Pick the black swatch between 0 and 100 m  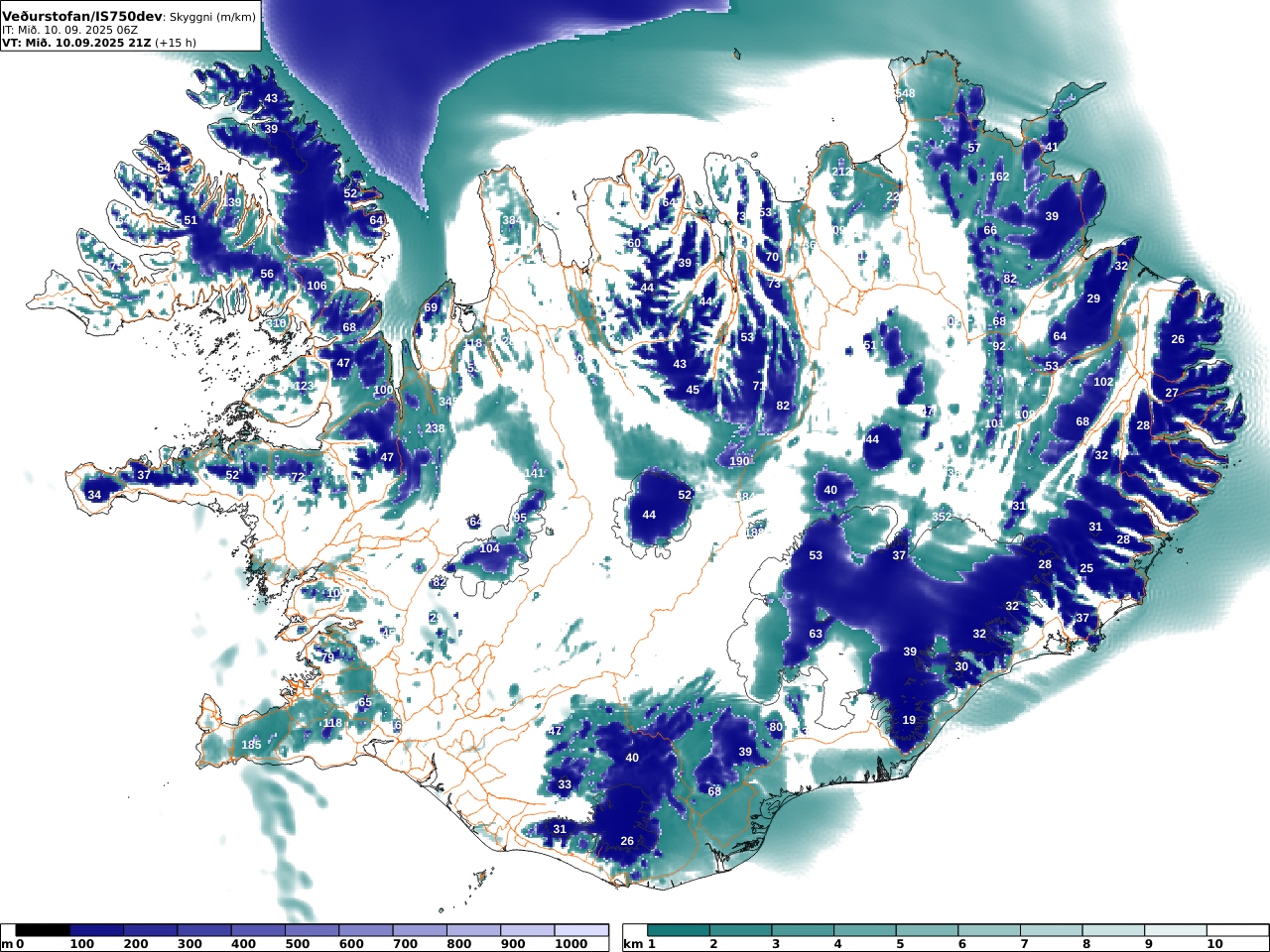point(43,930)
